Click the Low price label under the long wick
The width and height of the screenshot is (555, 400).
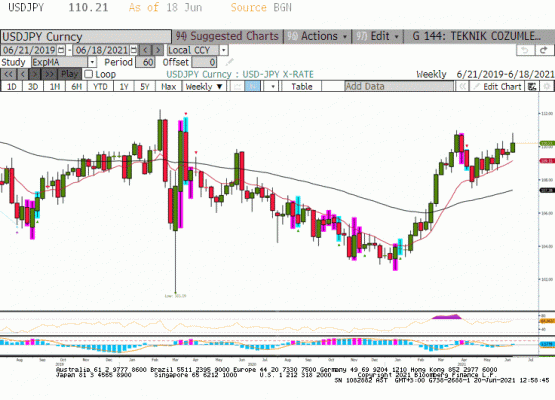pos(175,296)
